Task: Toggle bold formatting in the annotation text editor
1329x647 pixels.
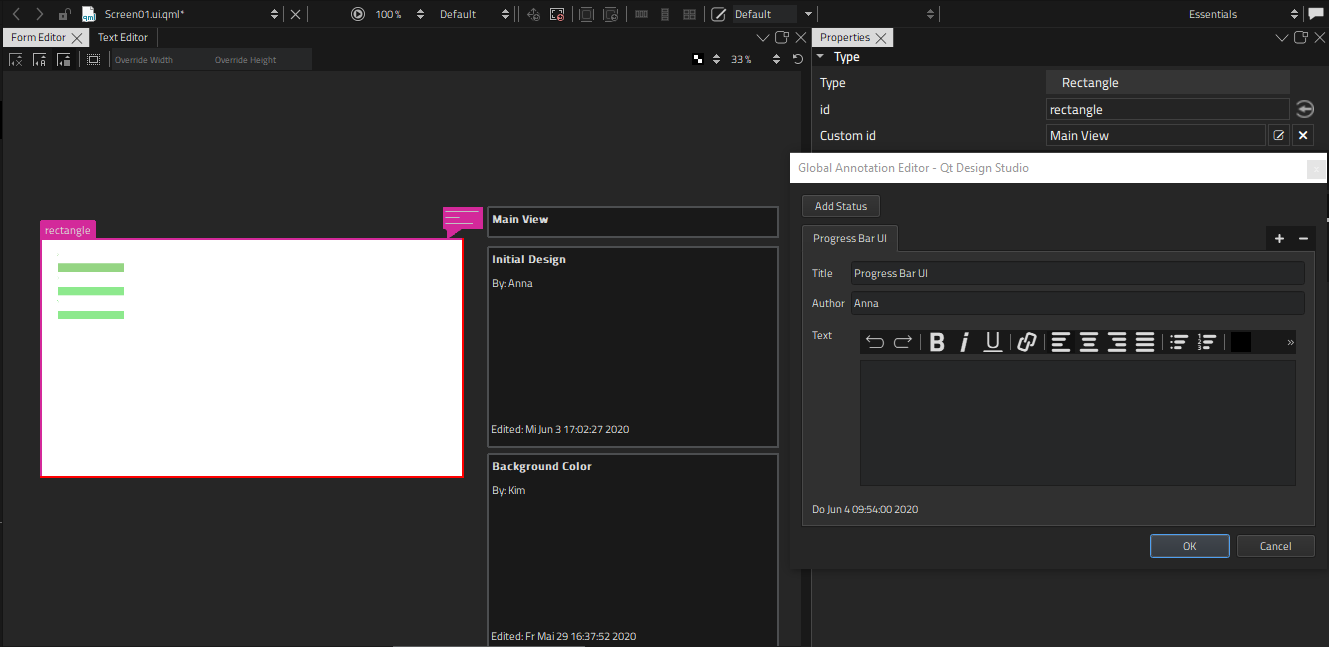Action: pyautogui.click(x=937, y=341)
